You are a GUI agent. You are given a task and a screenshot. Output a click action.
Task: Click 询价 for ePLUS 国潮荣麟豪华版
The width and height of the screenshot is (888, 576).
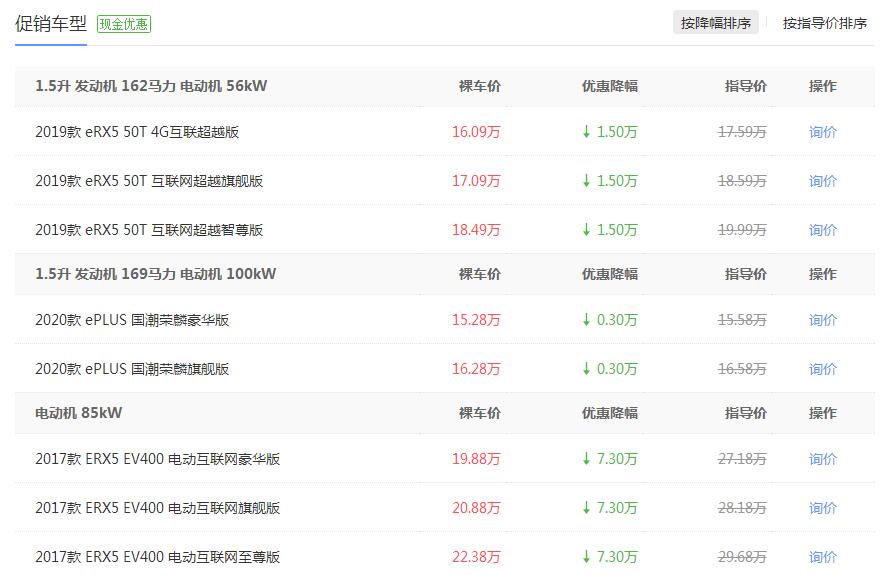pyautogui.click(x=822, y=320)
